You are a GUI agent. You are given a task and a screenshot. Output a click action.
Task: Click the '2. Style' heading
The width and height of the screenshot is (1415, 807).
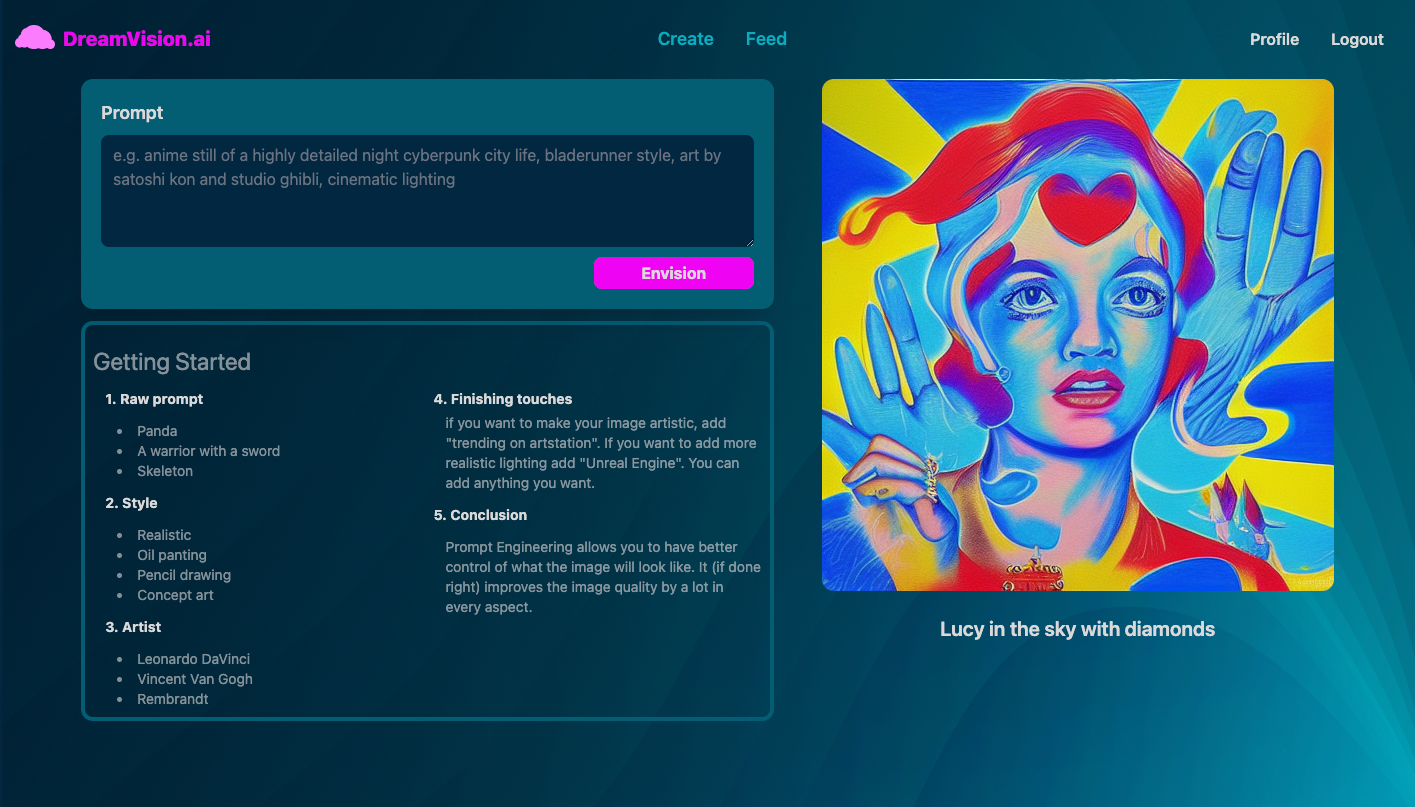click(x=131, y=503)
